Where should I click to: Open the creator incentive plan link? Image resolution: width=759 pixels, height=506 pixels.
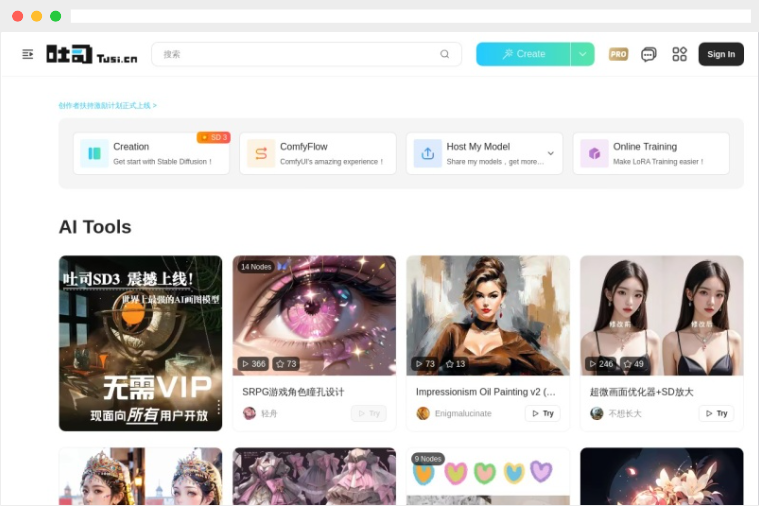point(107,105)
